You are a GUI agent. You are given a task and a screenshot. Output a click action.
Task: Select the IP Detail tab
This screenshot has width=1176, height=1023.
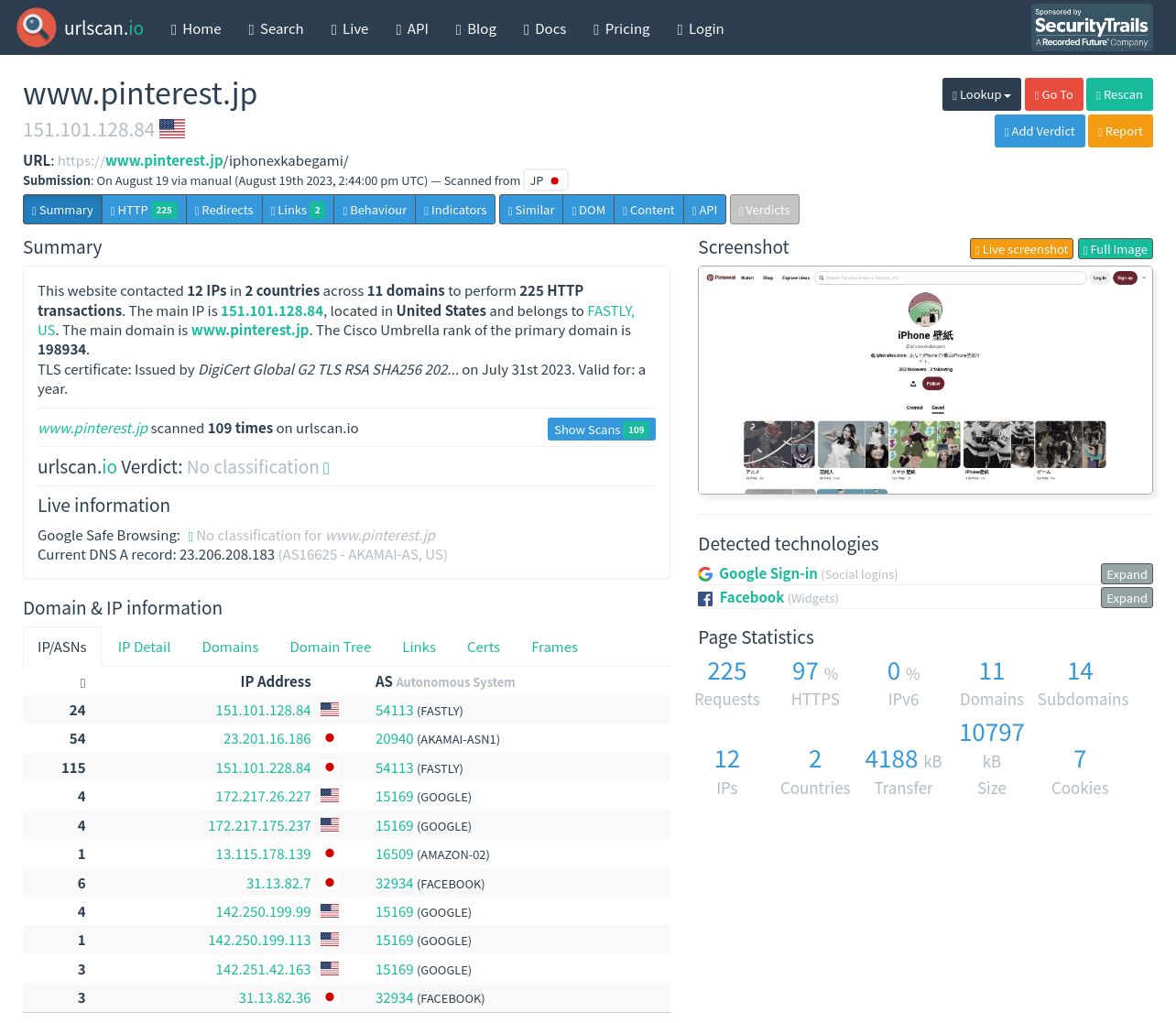(144, 647)
